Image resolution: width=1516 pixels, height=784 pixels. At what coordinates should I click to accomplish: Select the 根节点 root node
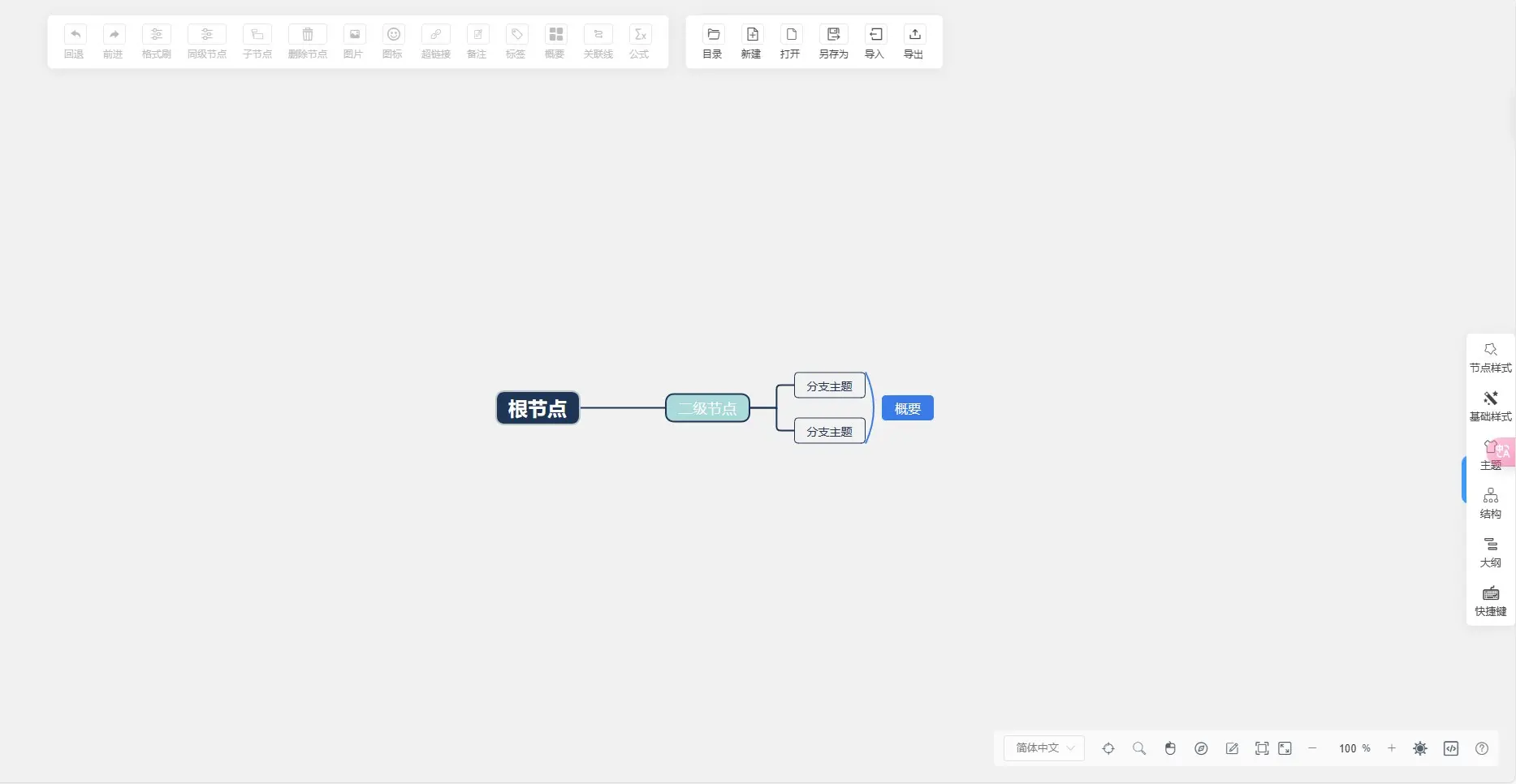[538, 408]
